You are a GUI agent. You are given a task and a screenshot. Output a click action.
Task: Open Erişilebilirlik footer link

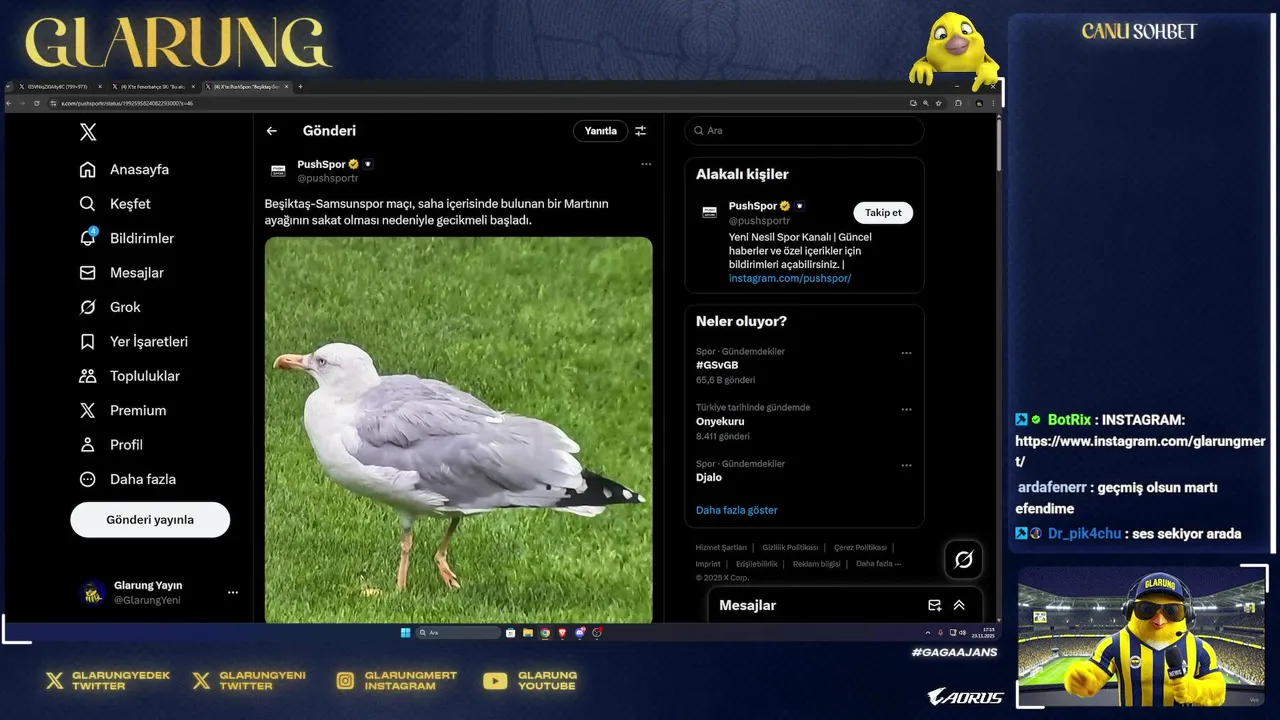(757, 563)
